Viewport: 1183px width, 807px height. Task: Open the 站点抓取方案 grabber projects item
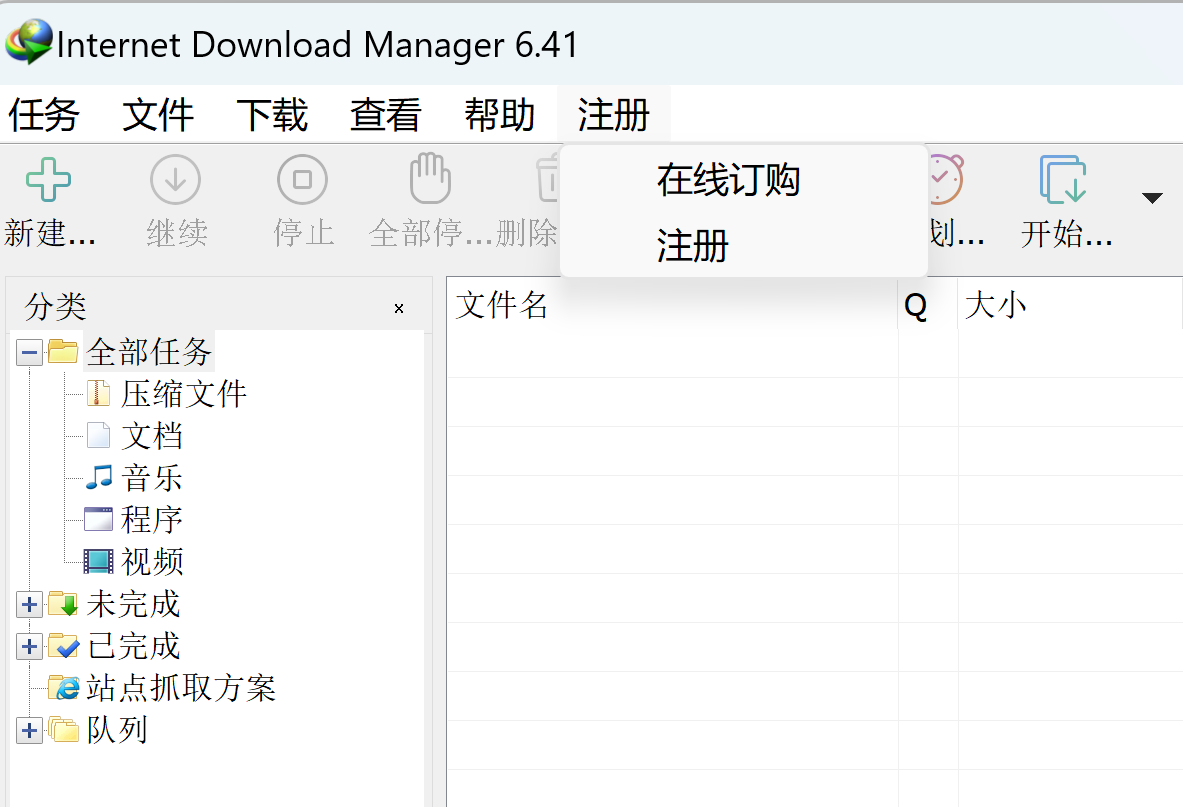[180, 688]
